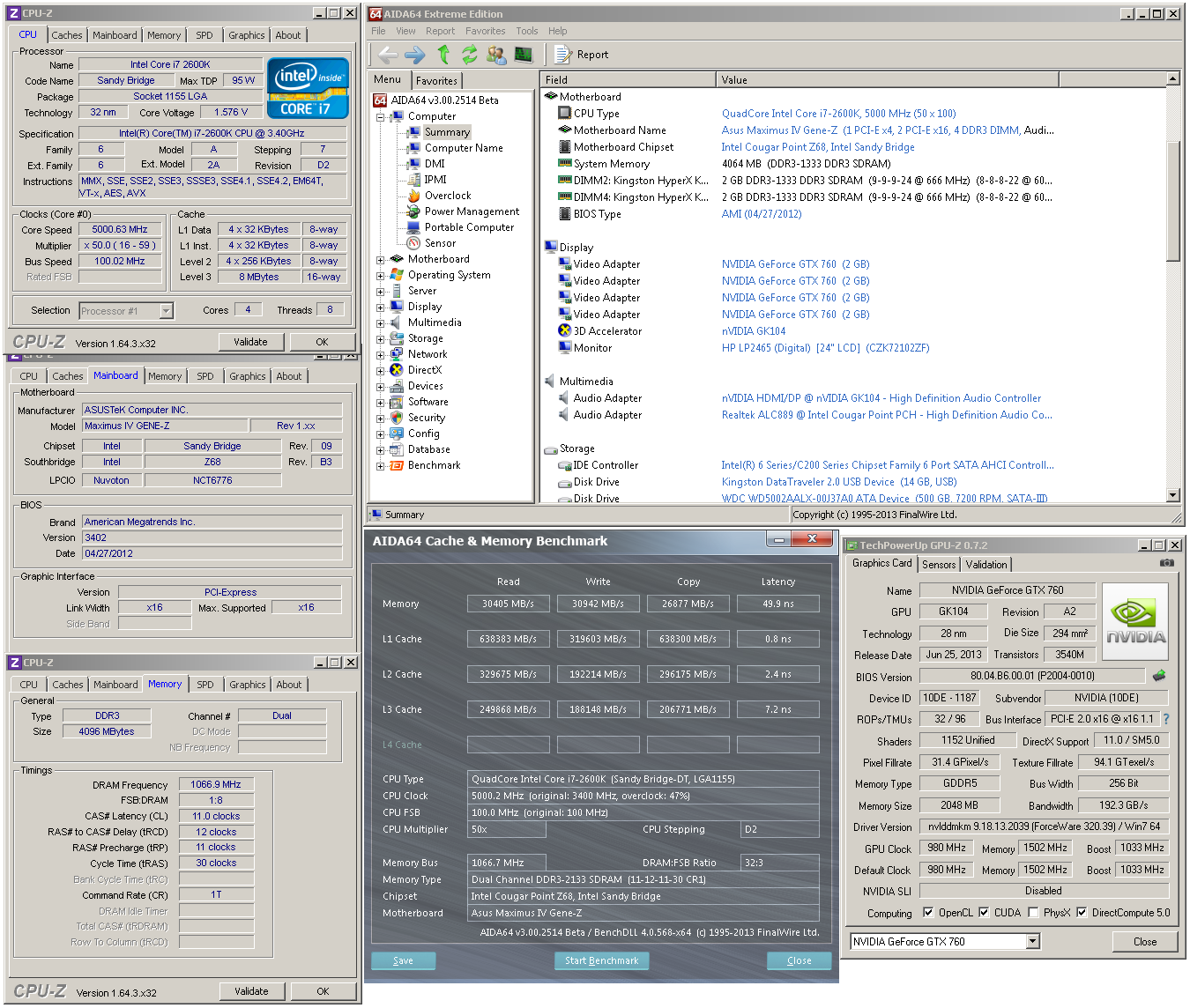Click the green Up arrow in AIDA64
This screenshot has width=1190, height=1008.
443,55
